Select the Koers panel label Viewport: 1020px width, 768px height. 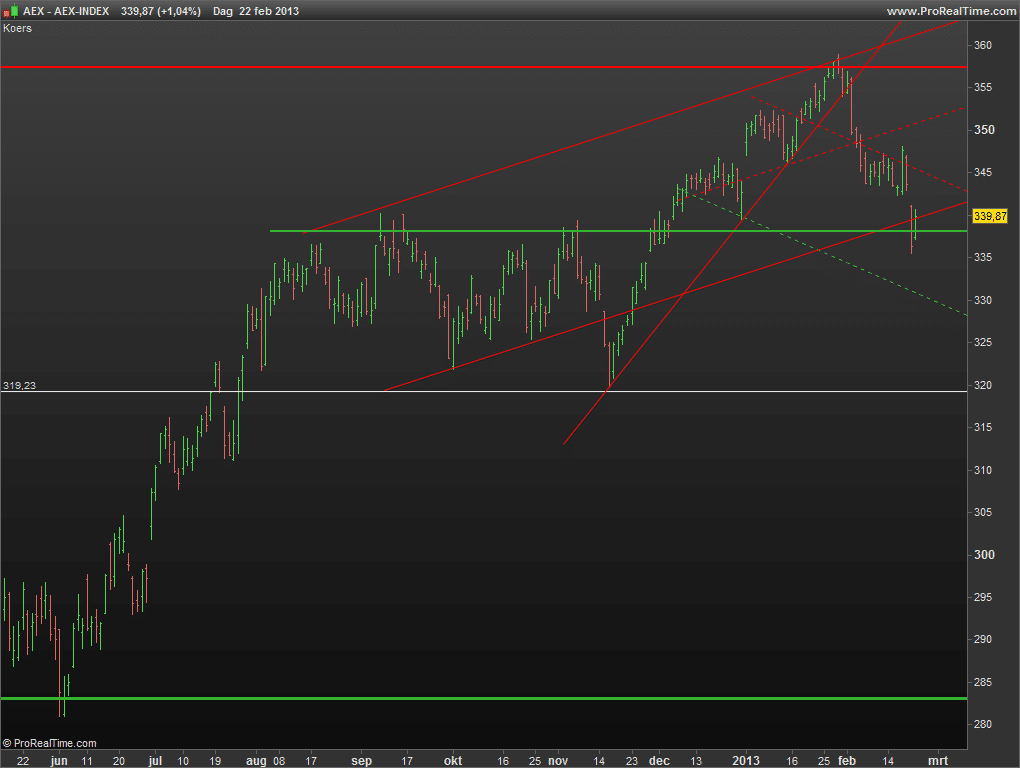tap(17, 28)
